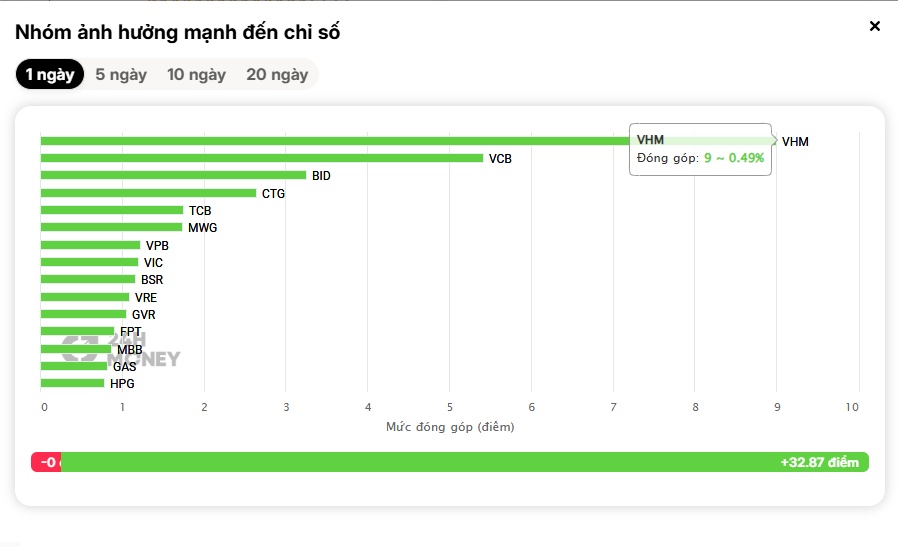Click the CTG contribution bar
The image size is (898, 547).
click(148, 193)
